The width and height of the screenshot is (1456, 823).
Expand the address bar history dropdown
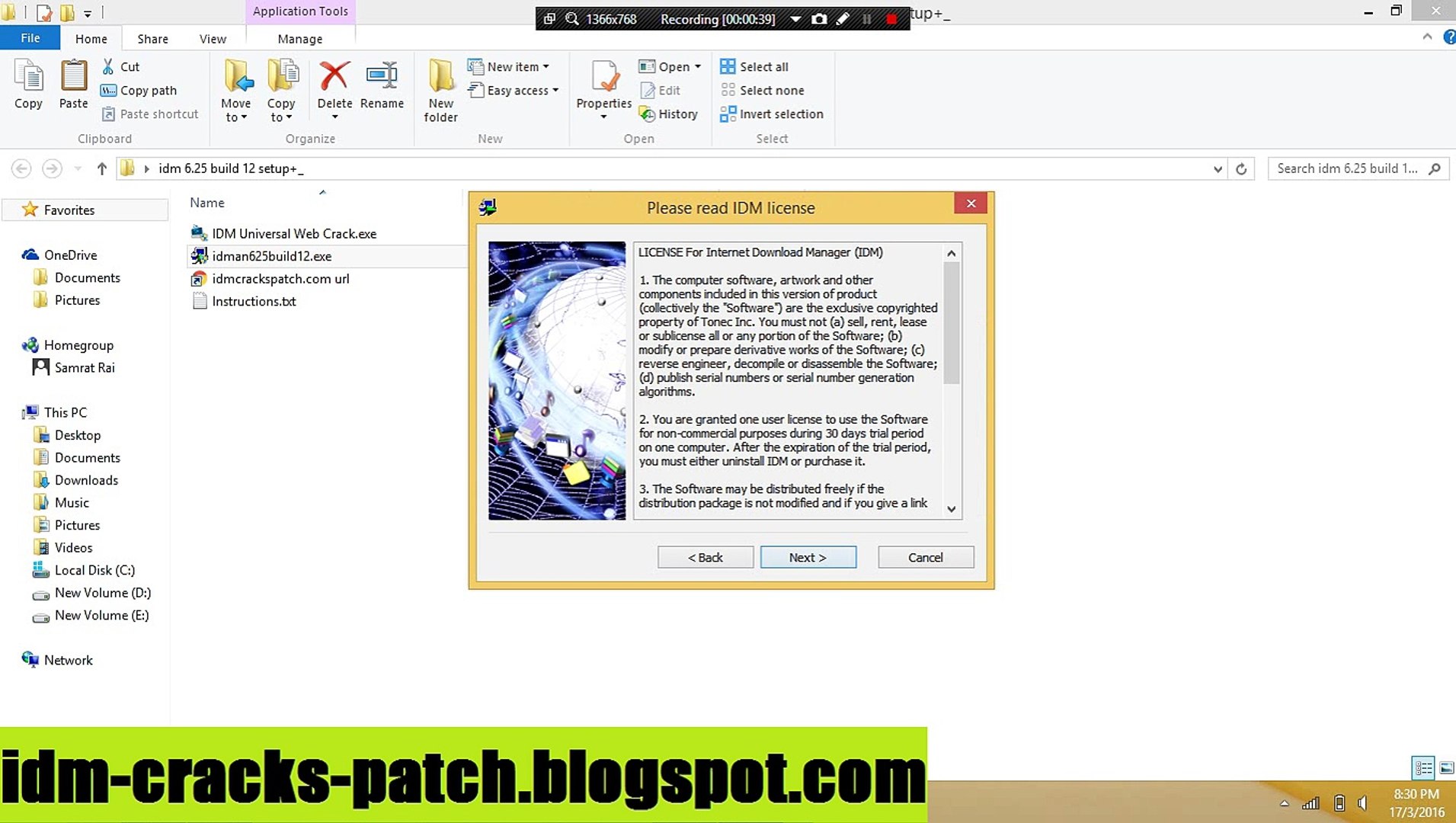(1218, 169)
